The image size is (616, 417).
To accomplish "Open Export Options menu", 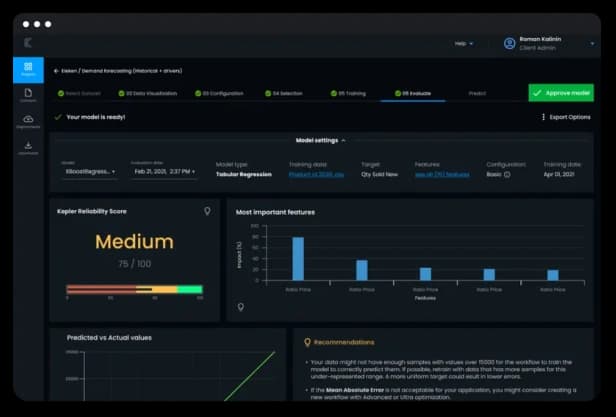I will pyautogui.click(x=566, y=117).
